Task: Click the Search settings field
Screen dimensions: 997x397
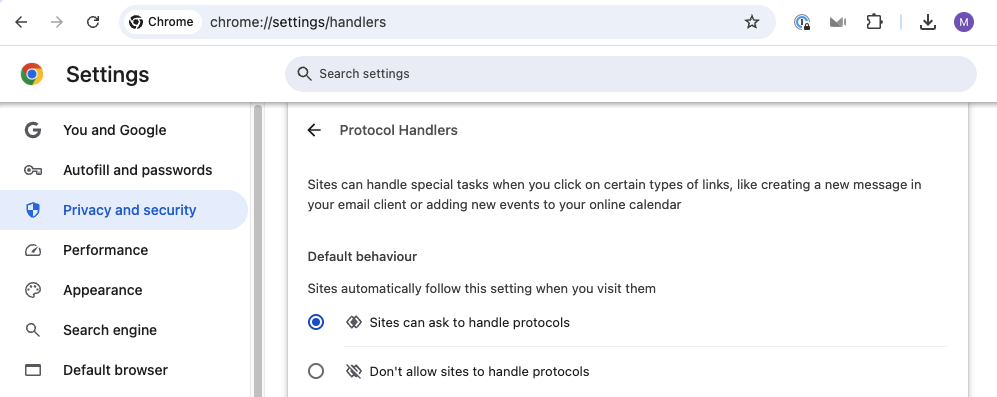Action: click(631, 74)
